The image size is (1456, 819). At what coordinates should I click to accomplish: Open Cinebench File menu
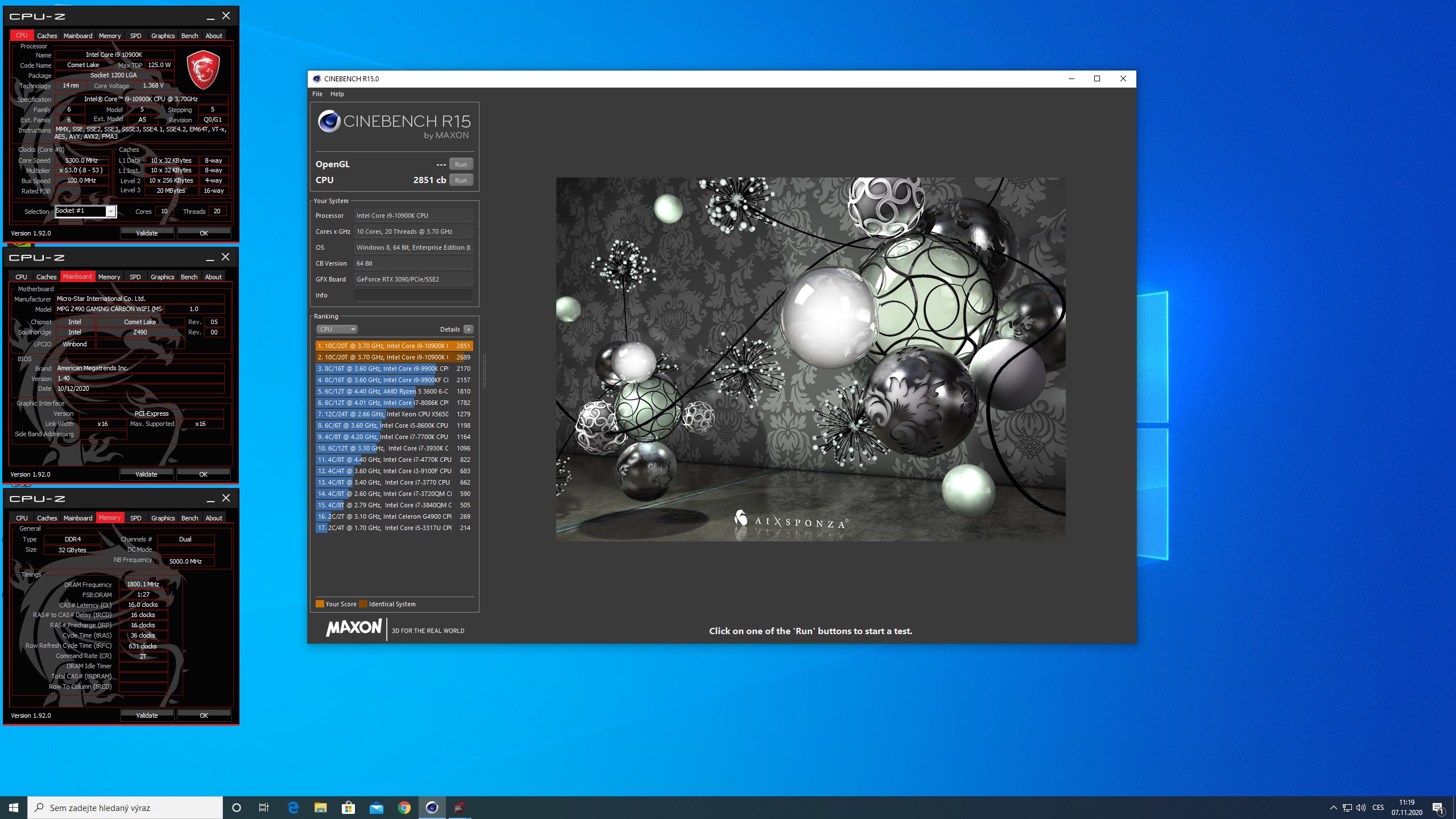pyautogui.click(x=317, y=94)
